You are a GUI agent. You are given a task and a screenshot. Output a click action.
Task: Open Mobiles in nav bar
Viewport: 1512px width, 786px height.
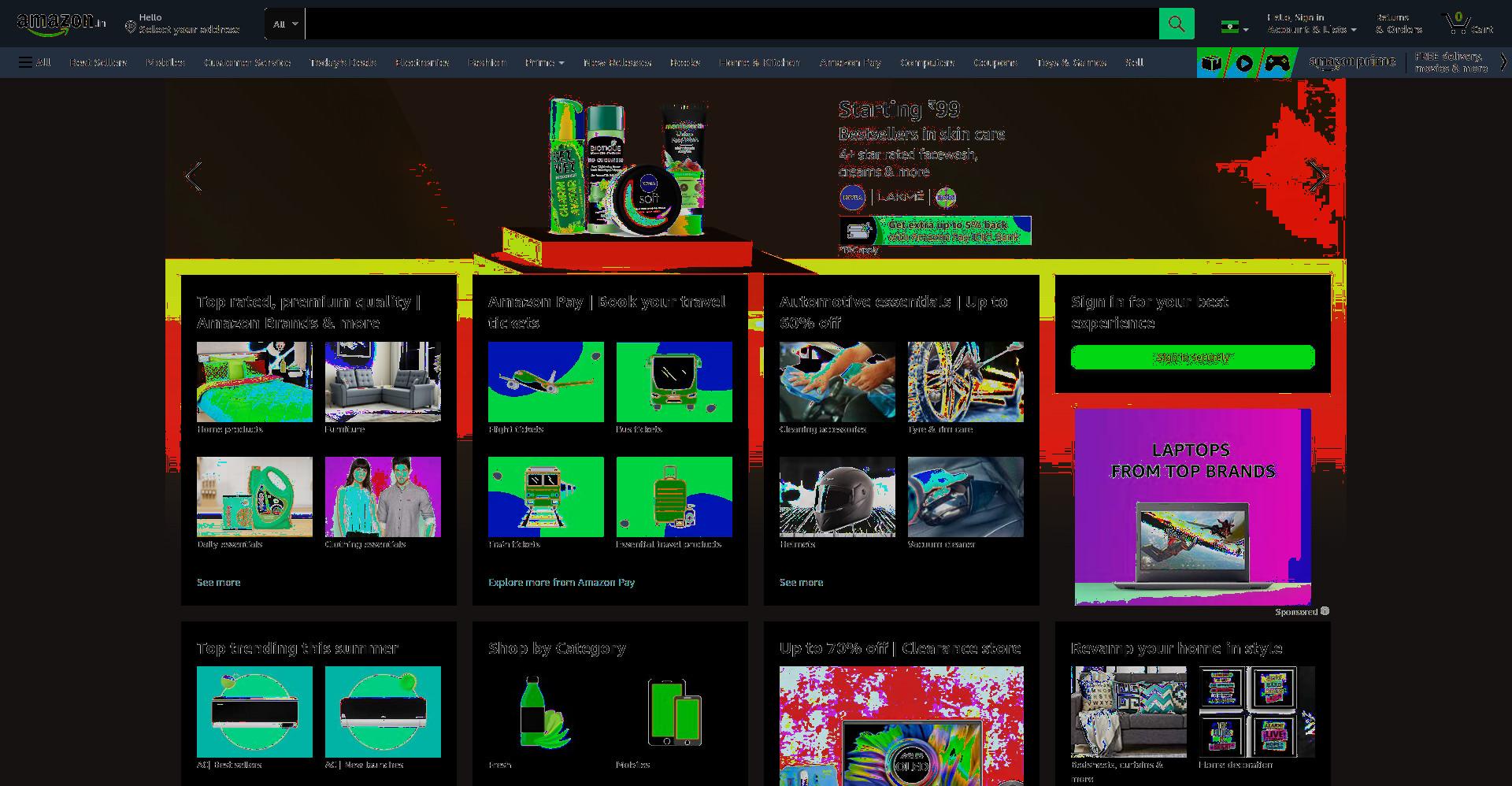click(x=165, y=62)
